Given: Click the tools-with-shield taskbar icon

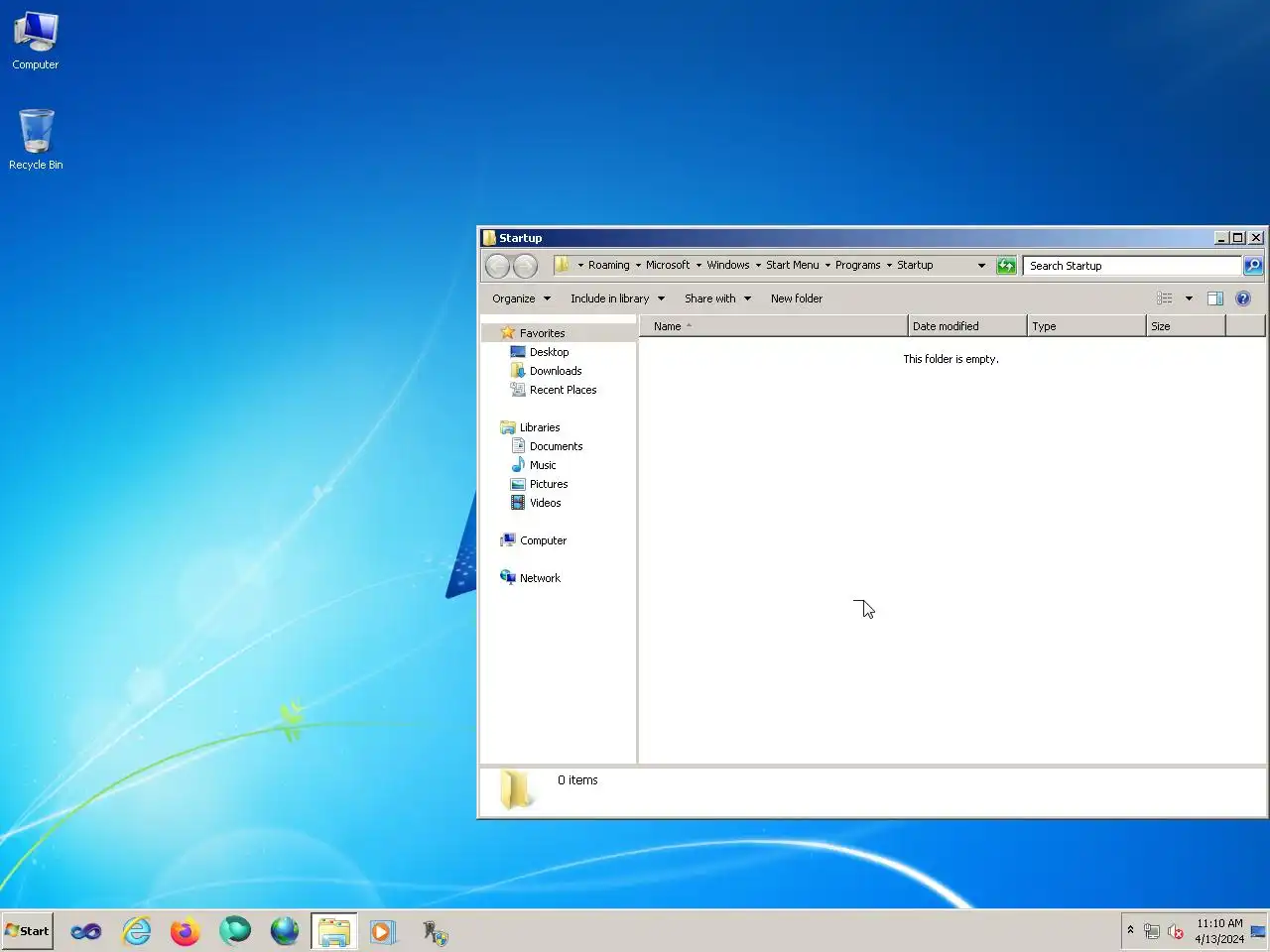Looking at the screenshot, I should click(436, 932).
